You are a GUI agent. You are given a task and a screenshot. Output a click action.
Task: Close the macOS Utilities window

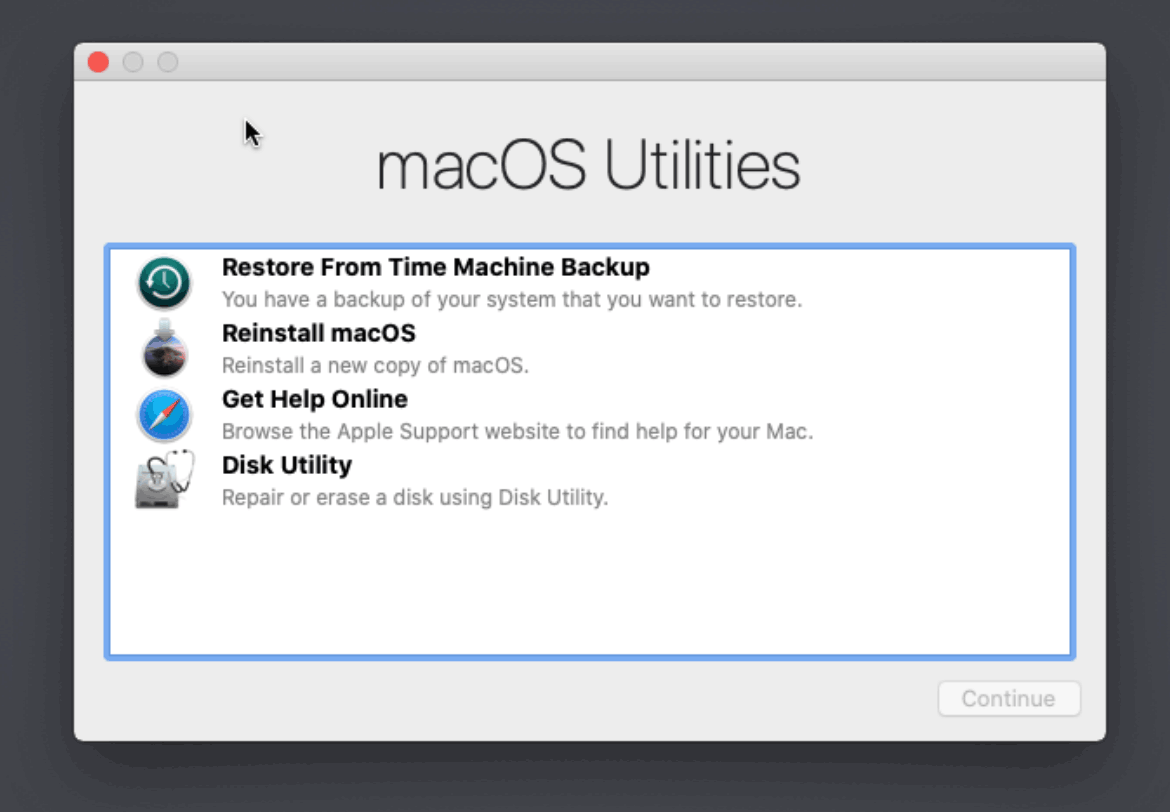pyautogui.click(x=98, y=62)
